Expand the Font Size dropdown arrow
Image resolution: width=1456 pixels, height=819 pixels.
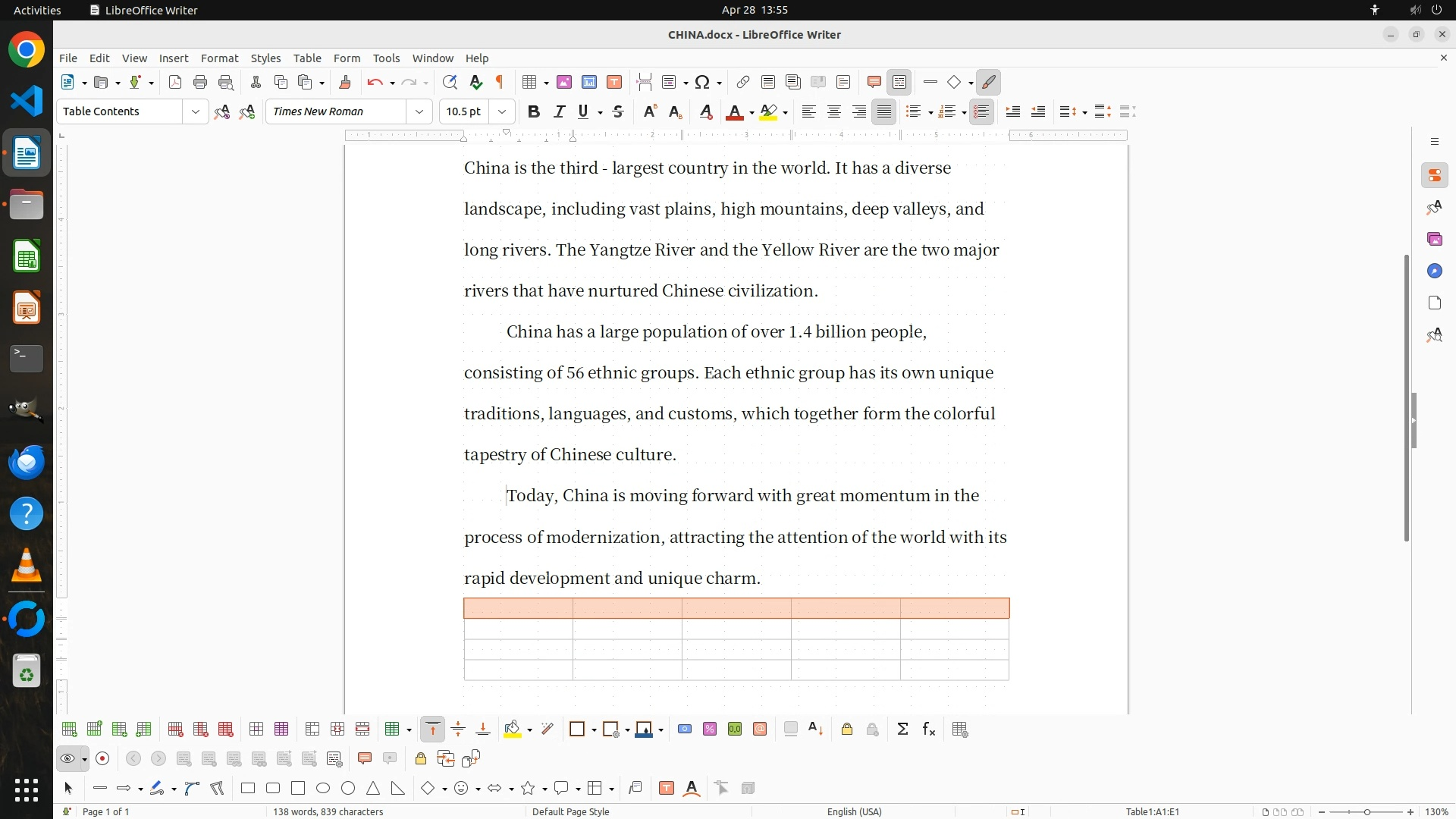click(501, 111)
